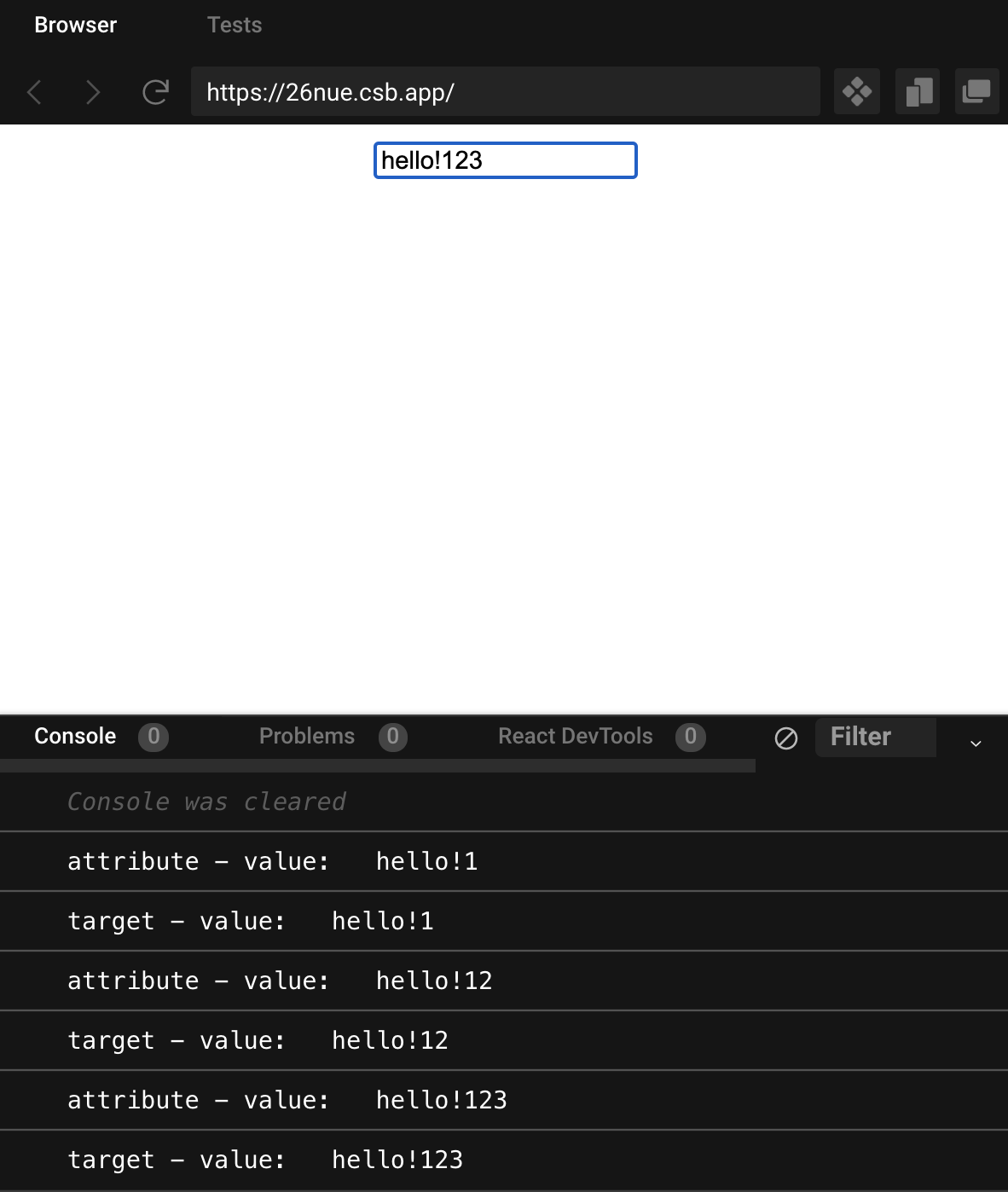Image resolution: width=1008 pixels, height=1192 pixels.
Task: Click the console Filter field
Action: (x=875, y=737)
